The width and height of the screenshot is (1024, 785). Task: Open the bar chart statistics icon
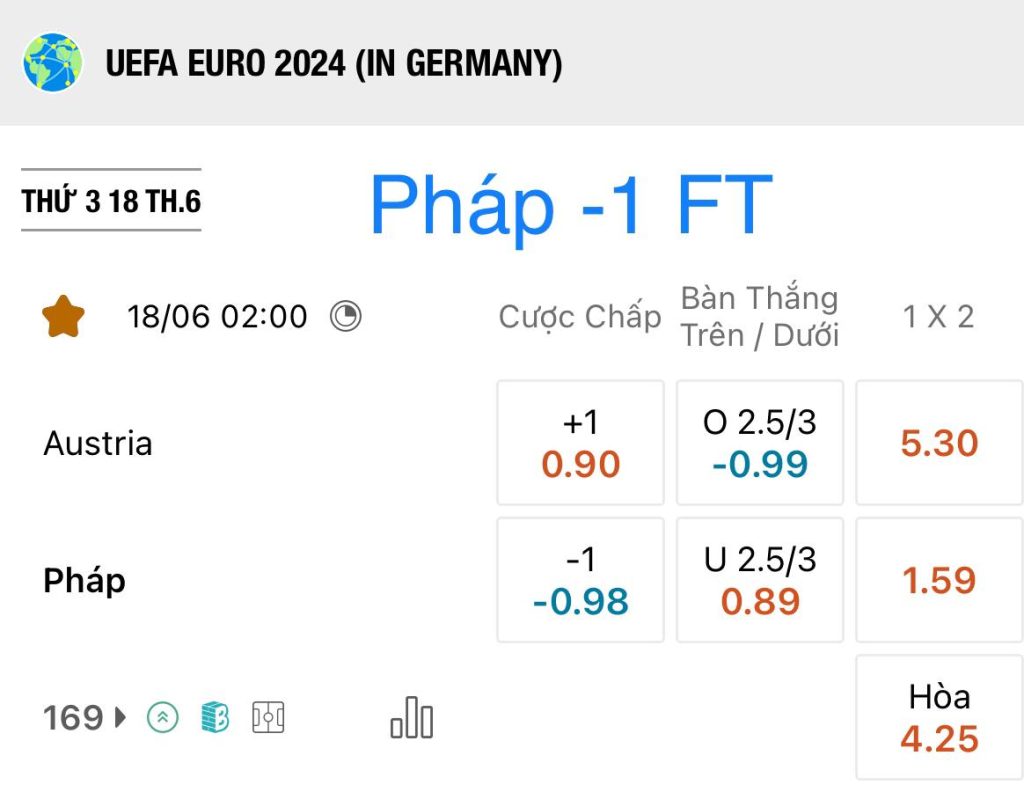411,718
